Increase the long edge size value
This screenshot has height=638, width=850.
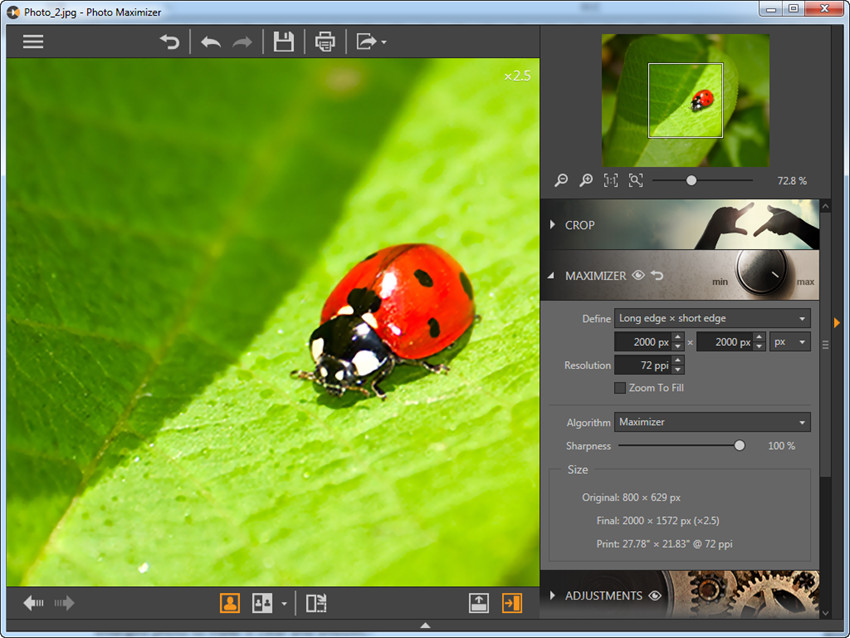pos(678,337)
